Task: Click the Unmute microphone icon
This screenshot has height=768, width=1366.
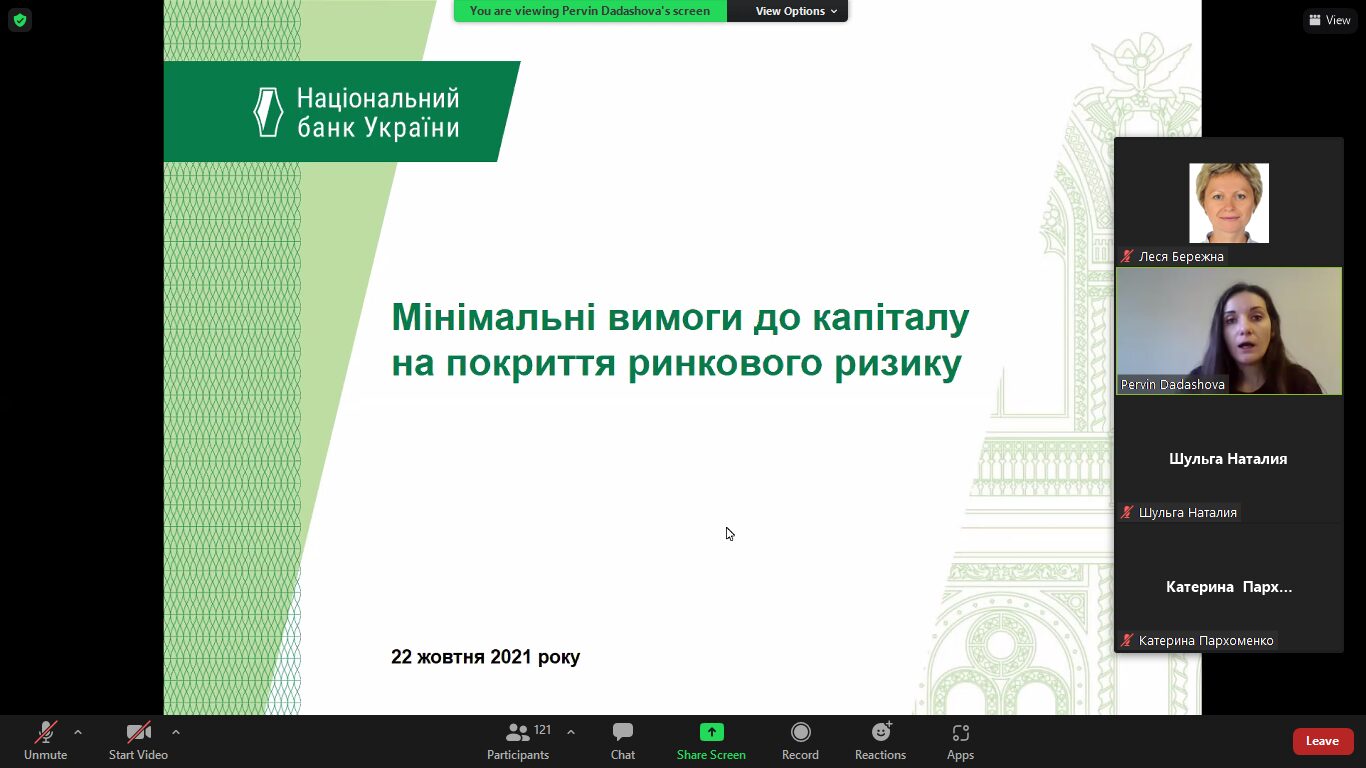Action: [46, 733]
